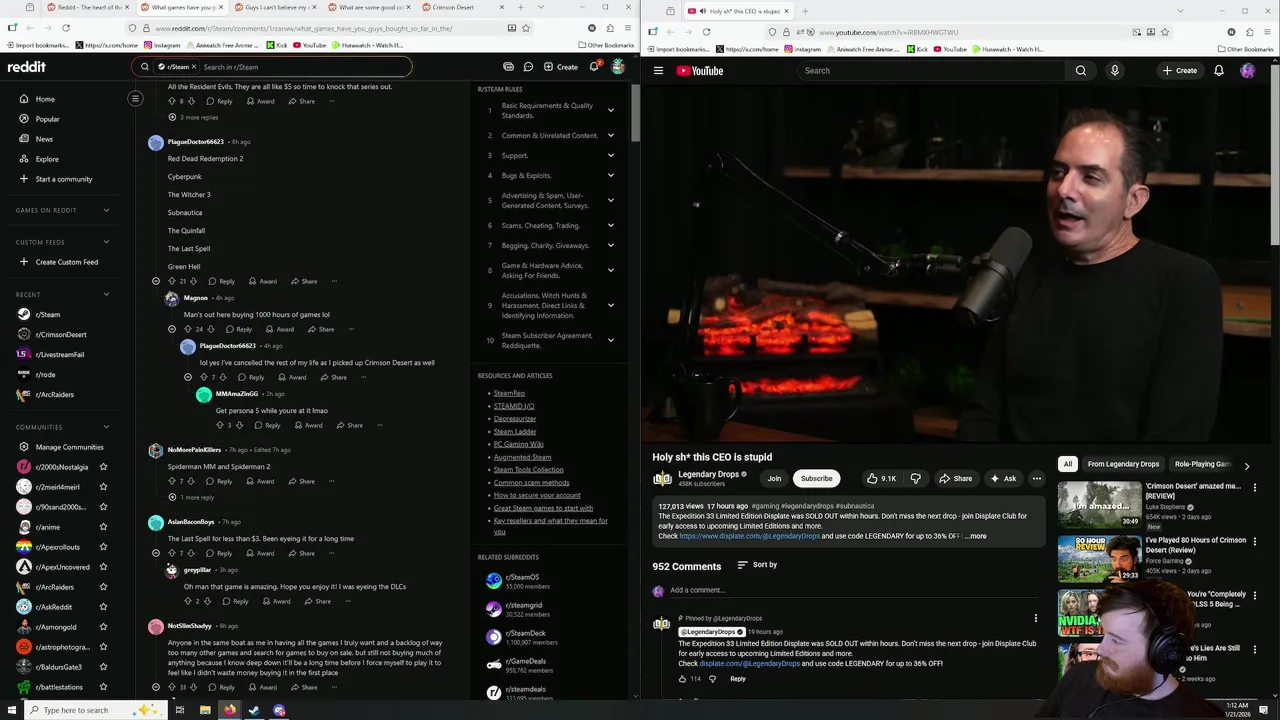Favorite r/2000sNostalgia community star
Screen dimensions: 1280x720
pos(103,467)
